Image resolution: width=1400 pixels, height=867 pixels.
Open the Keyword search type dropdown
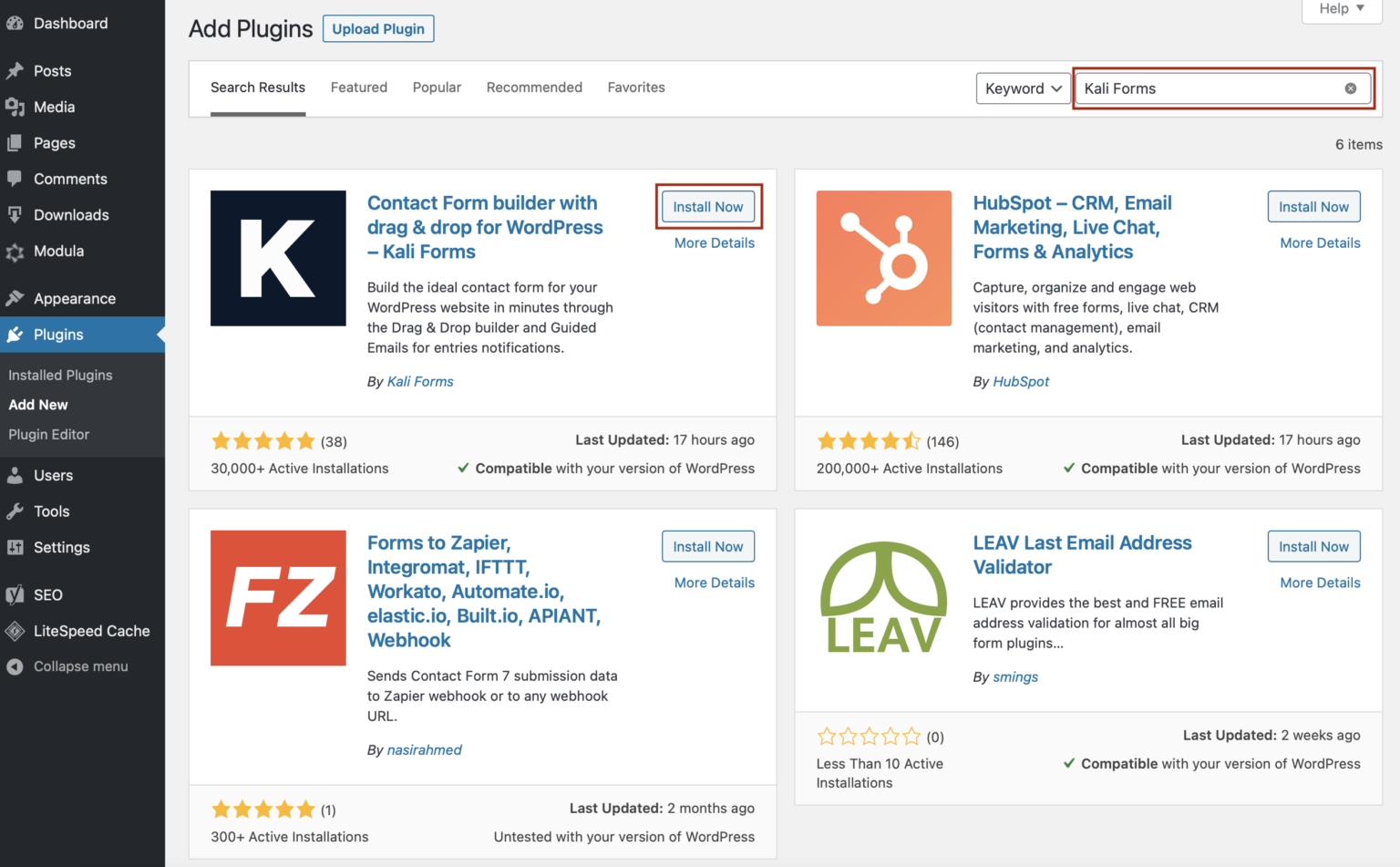[x=1023, y=88]
